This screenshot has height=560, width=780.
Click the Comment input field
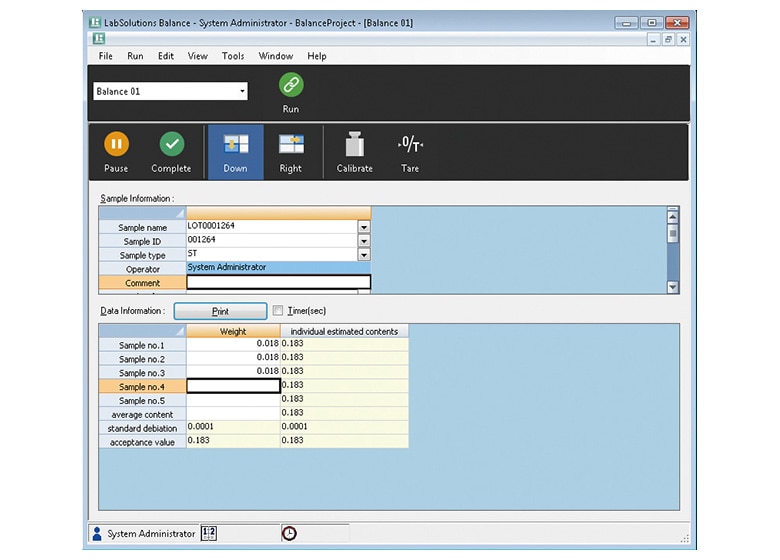[278, 283]
